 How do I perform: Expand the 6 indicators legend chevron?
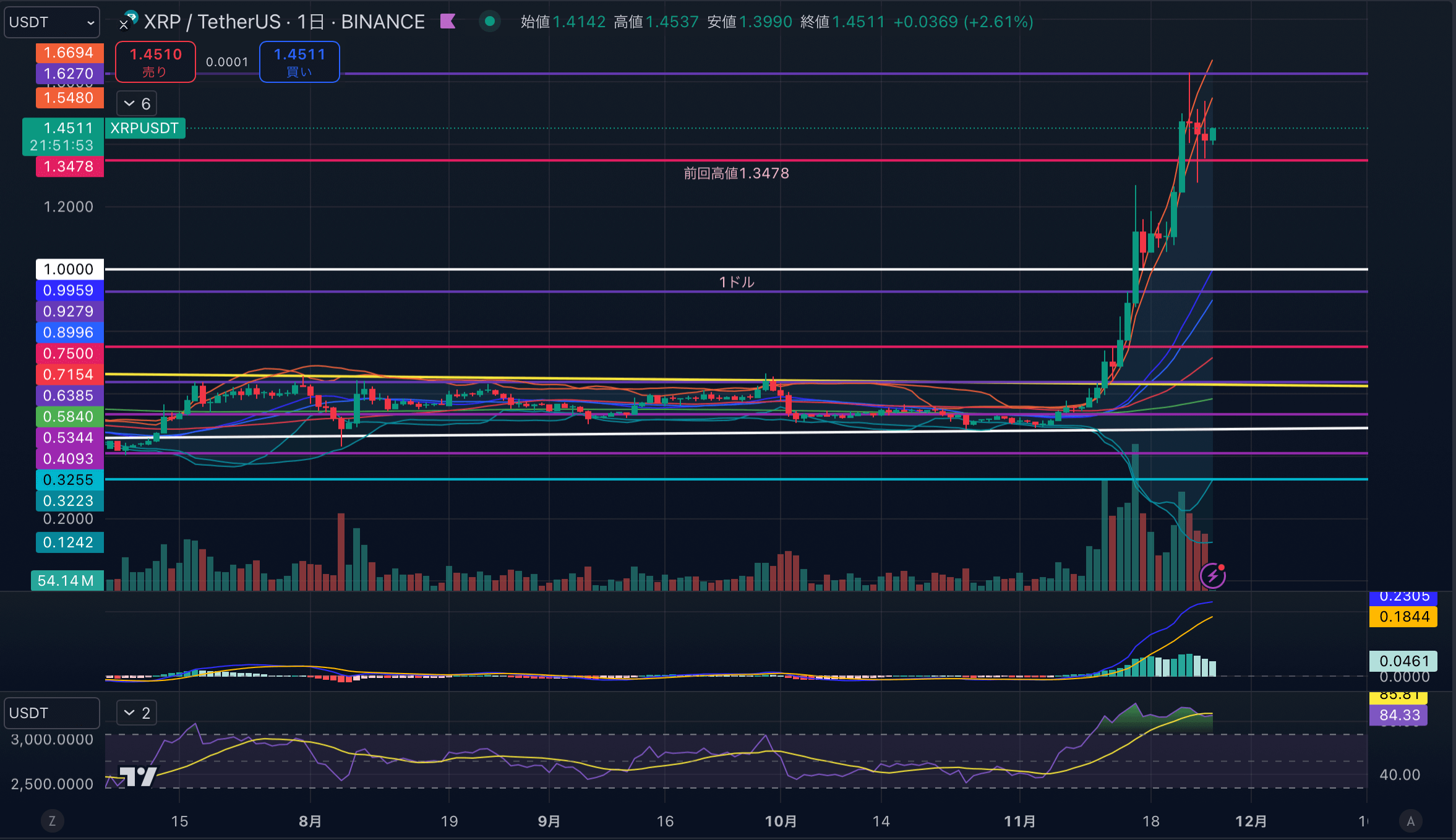click(137, 103)
